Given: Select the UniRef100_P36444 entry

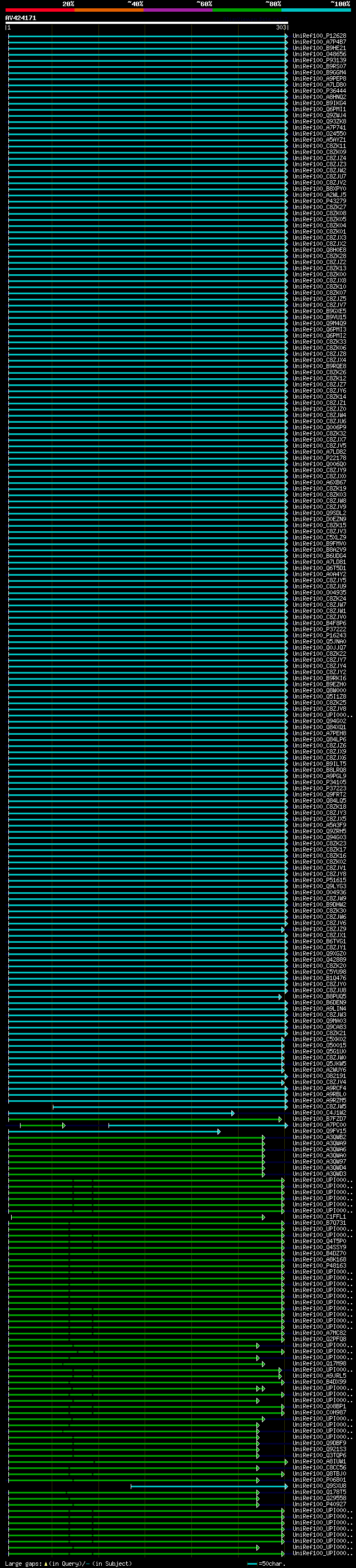Looking at the screenshot, I should tap(319, 91).
